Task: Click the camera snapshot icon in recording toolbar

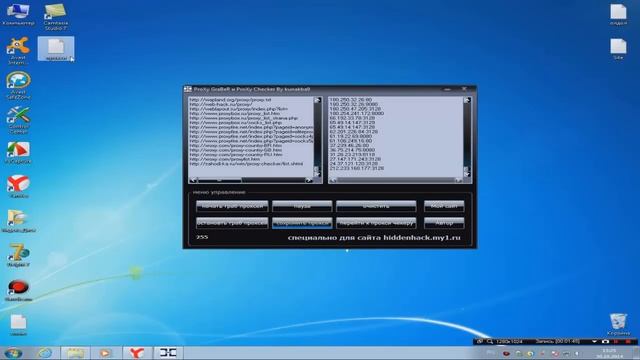Action: point(605,341)
